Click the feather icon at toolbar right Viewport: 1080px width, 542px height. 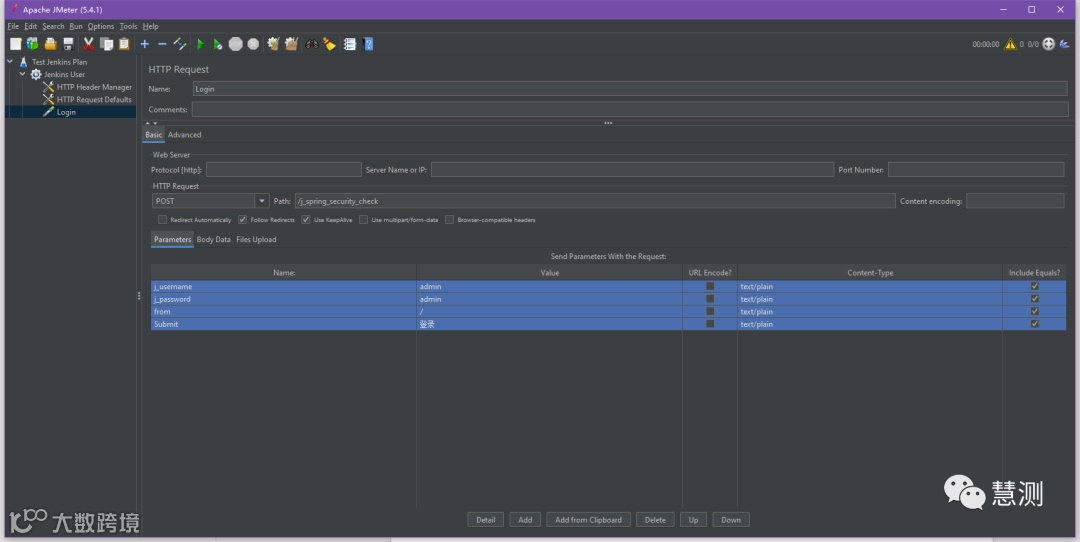pyautogui.click(x=1064, y=44)
